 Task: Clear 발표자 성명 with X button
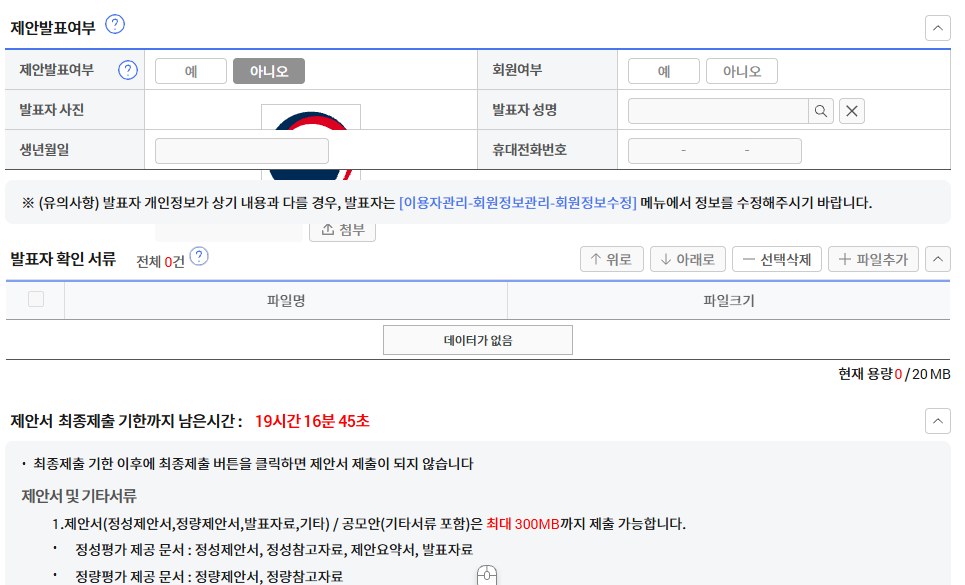[852, 111]
